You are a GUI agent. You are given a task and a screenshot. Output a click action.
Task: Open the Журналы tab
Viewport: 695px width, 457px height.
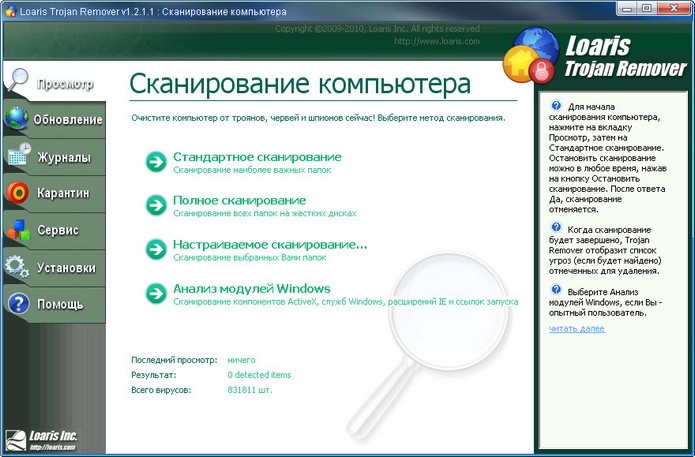tap(55, 157)
